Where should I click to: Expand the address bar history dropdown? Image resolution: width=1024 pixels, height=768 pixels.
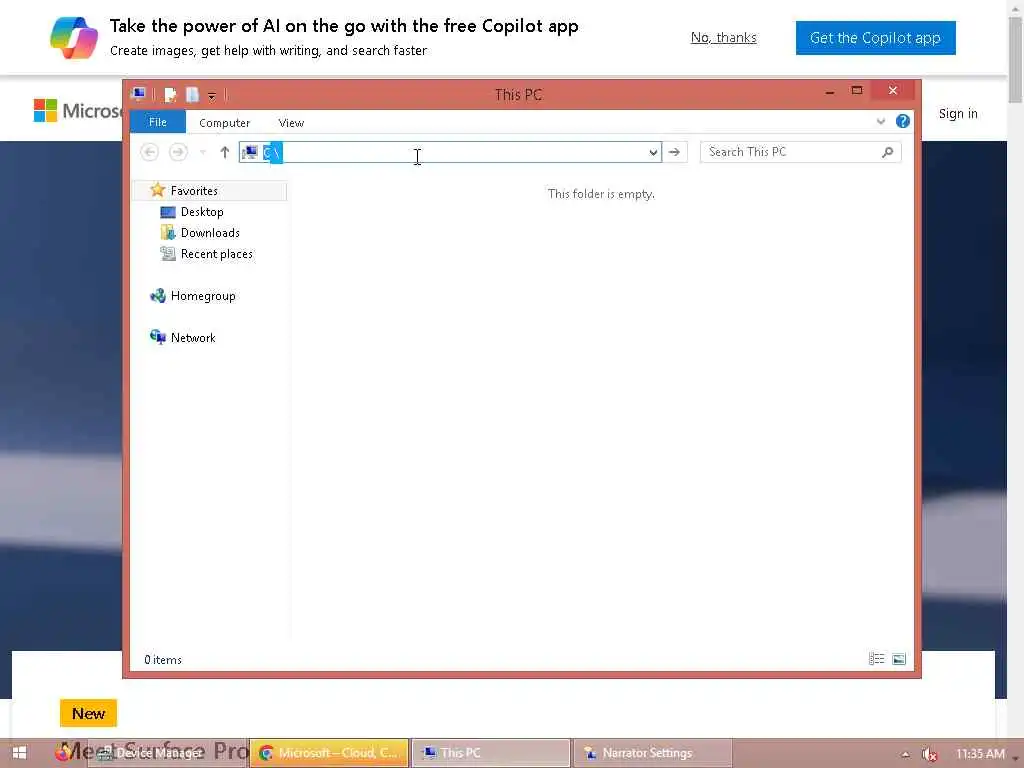[653, 152]
